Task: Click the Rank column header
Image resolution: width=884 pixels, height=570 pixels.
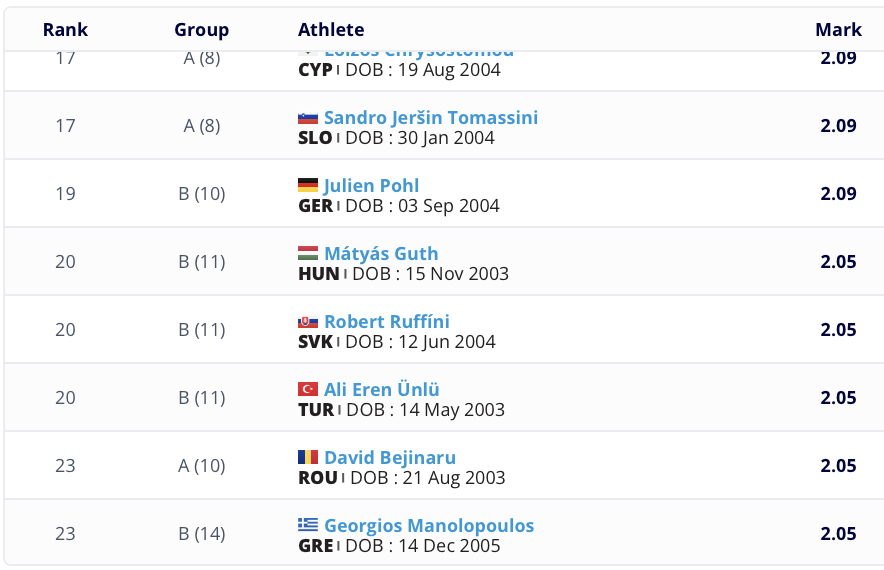Action: click(65, 30)
